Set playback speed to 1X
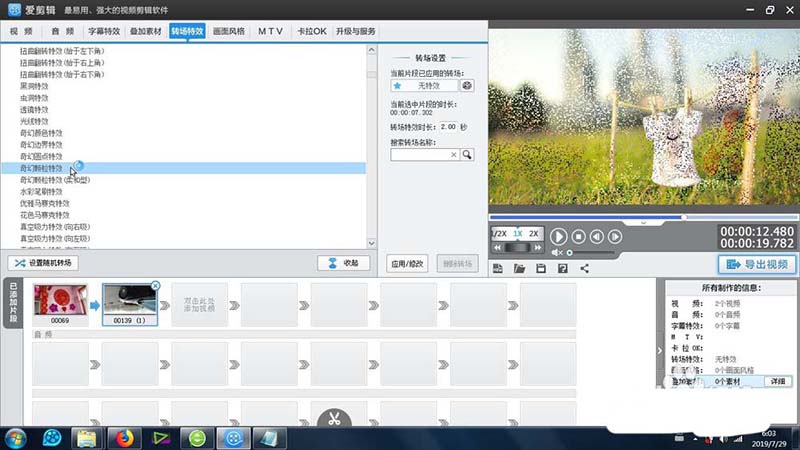800x450 pixels. (x=518, y=234)
